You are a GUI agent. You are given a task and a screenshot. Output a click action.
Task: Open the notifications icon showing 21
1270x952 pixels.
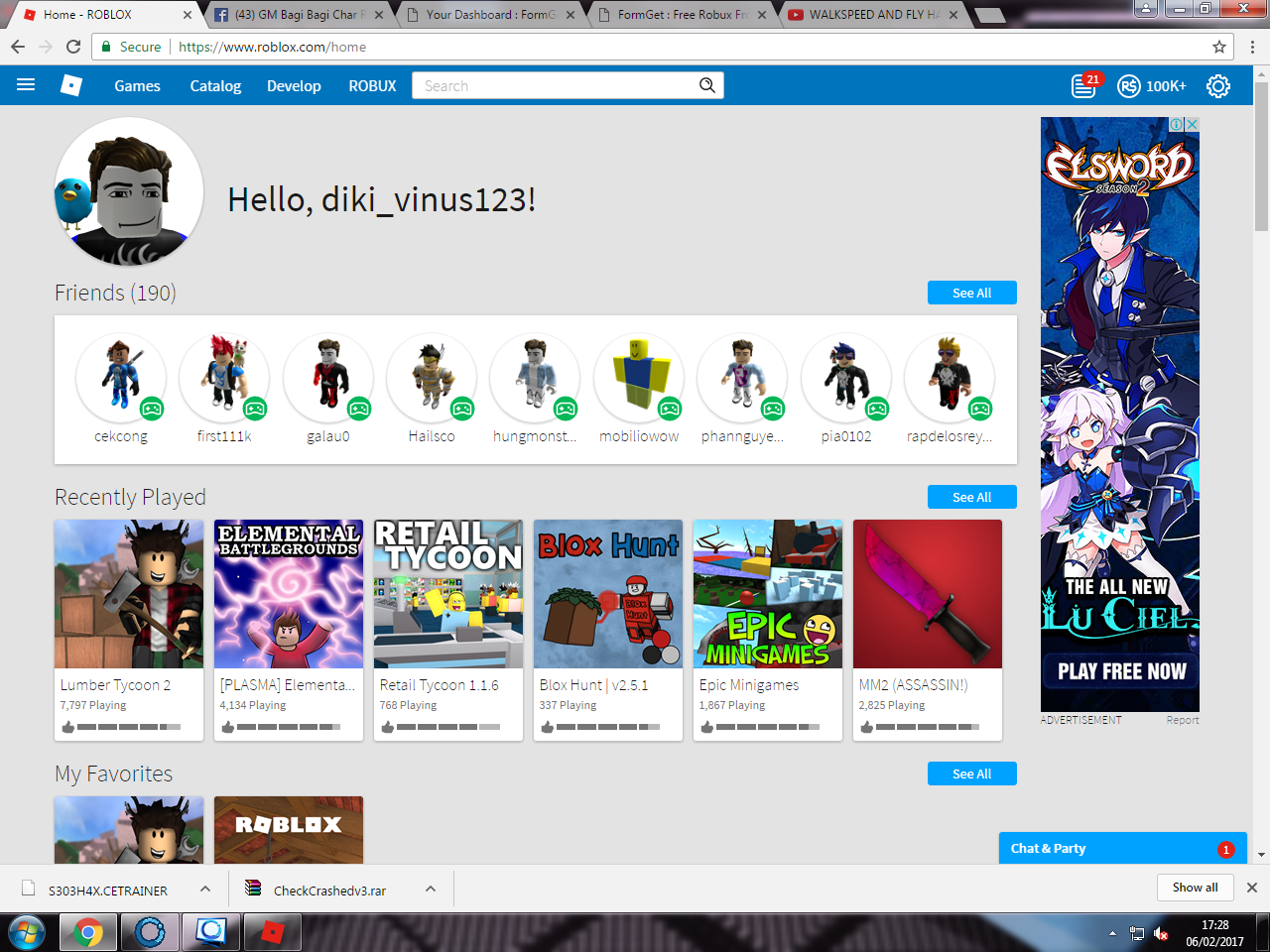point(1084,85)
